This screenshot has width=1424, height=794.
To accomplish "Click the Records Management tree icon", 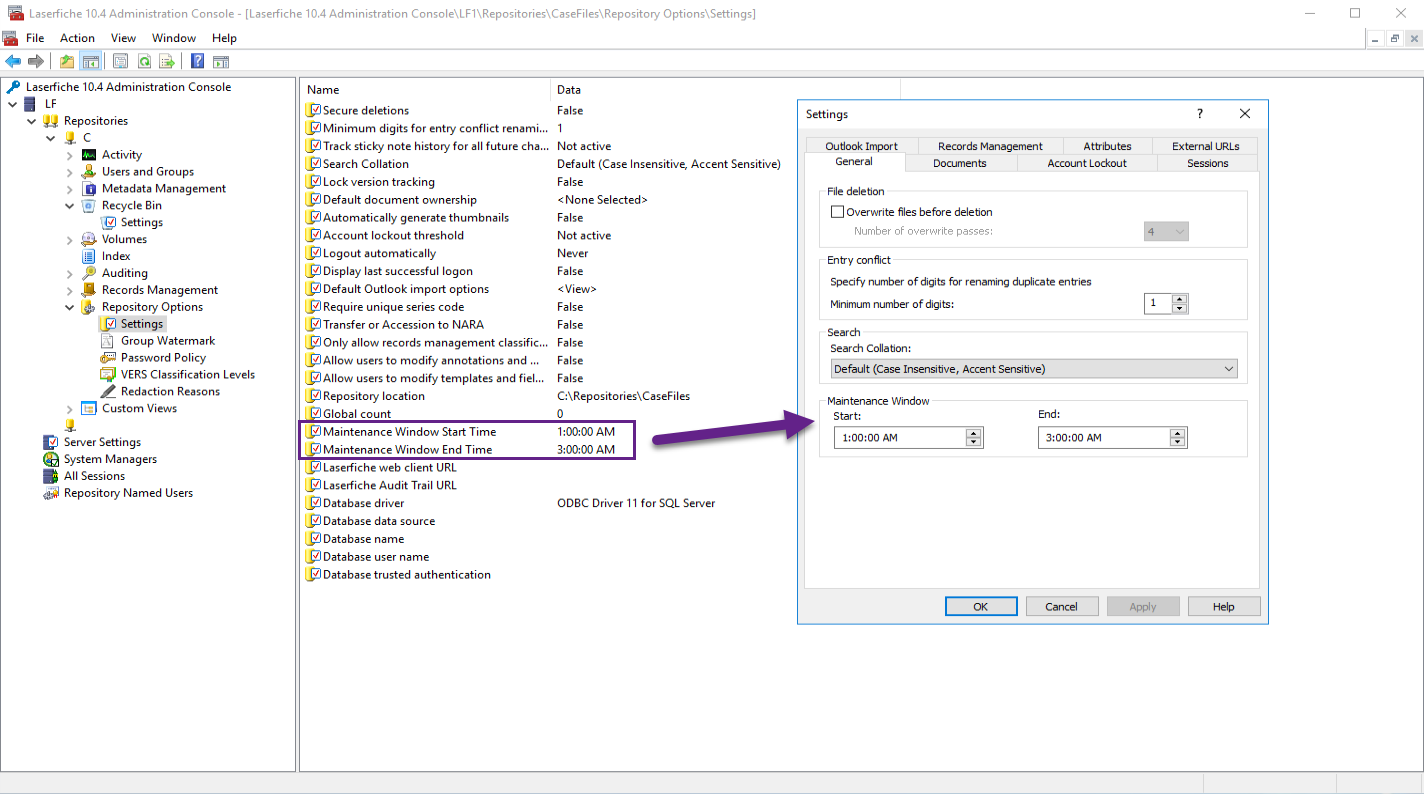I will coord(89,290).
